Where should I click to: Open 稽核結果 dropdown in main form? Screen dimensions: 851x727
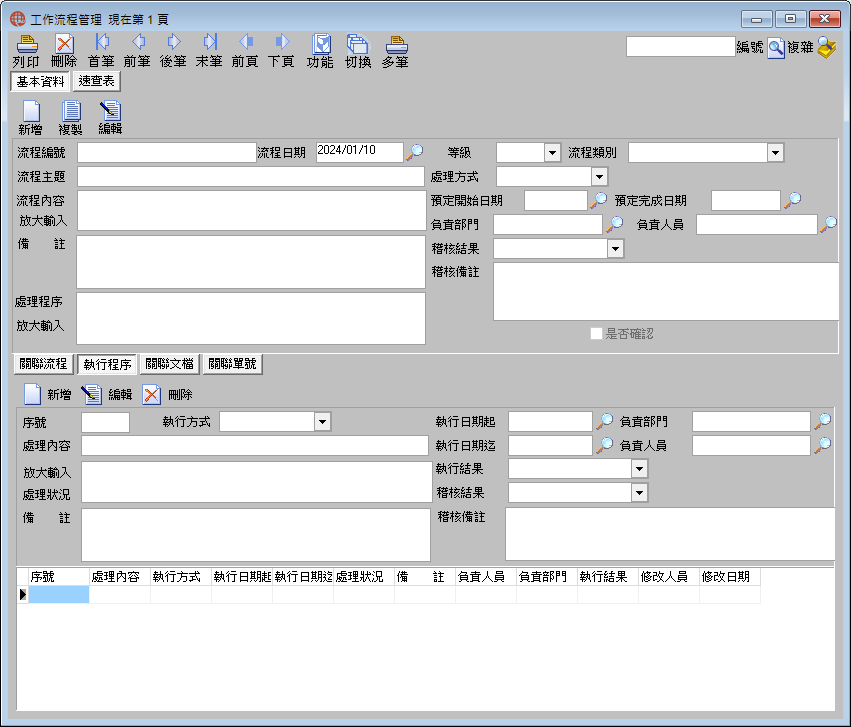pyautogui.click(x=615, y=249)
